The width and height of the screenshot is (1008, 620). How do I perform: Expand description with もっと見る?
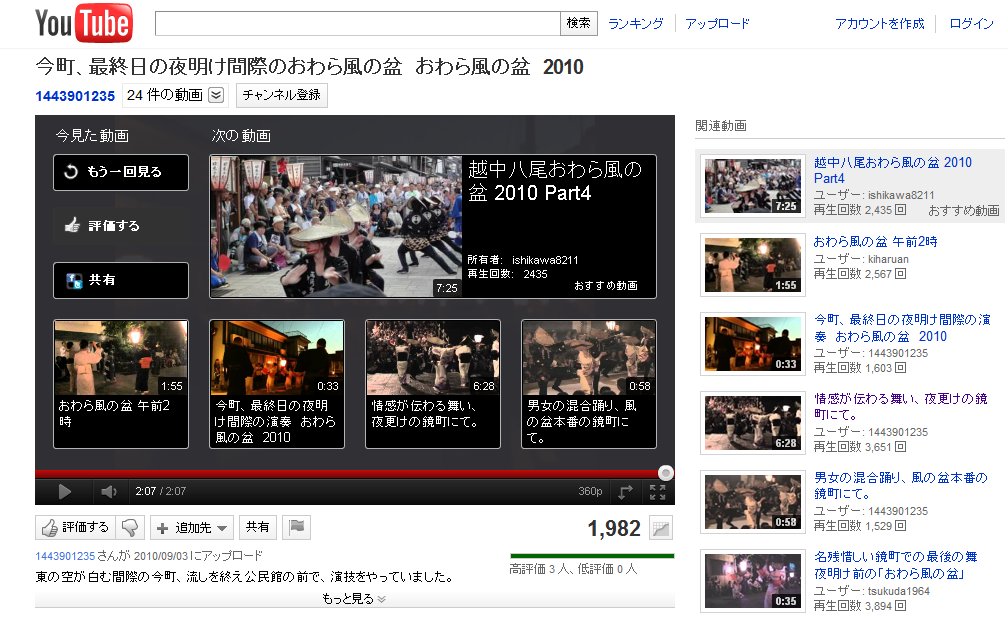354,599
